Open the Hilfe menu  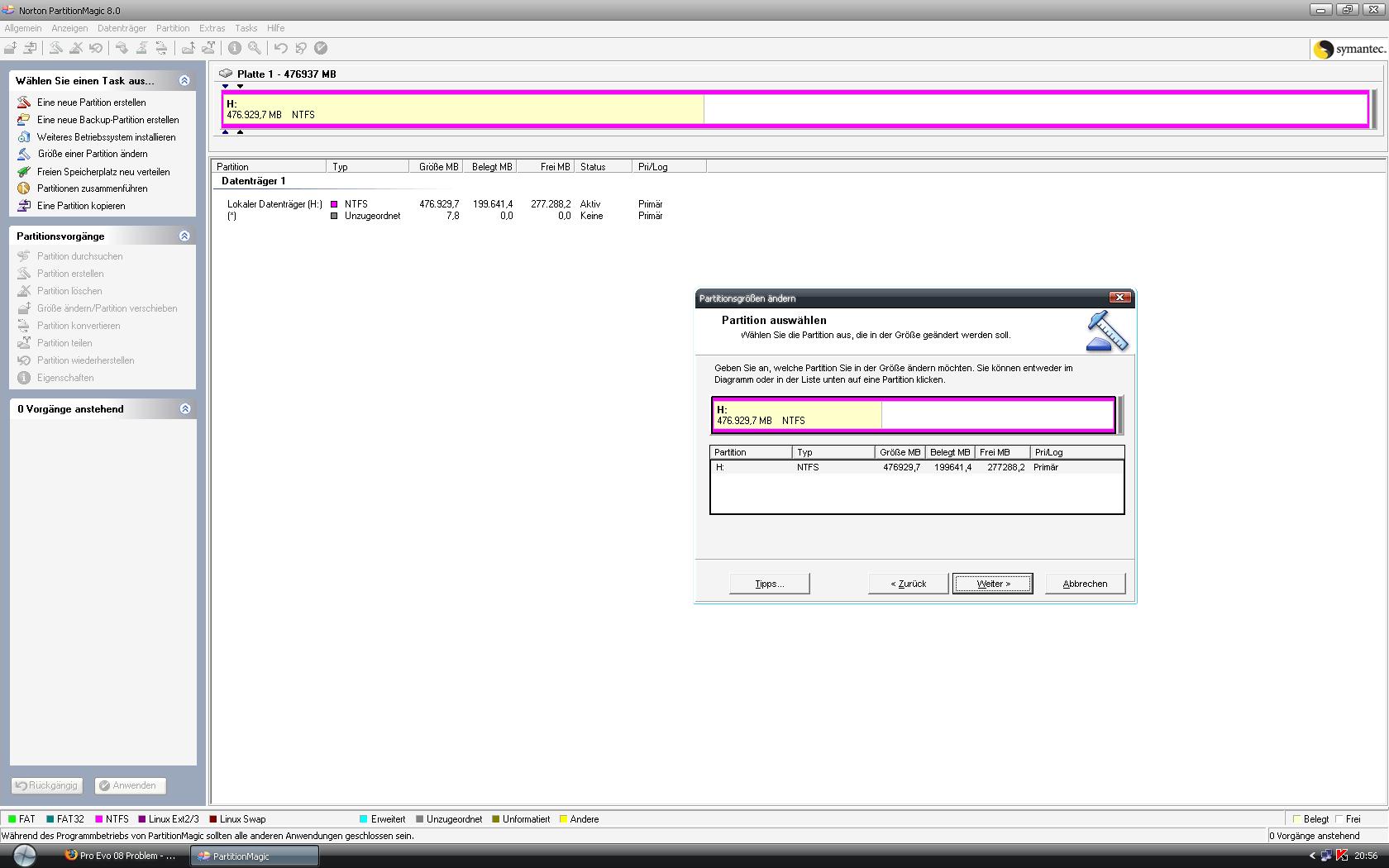pyautogui.click(x=276, y=28)
